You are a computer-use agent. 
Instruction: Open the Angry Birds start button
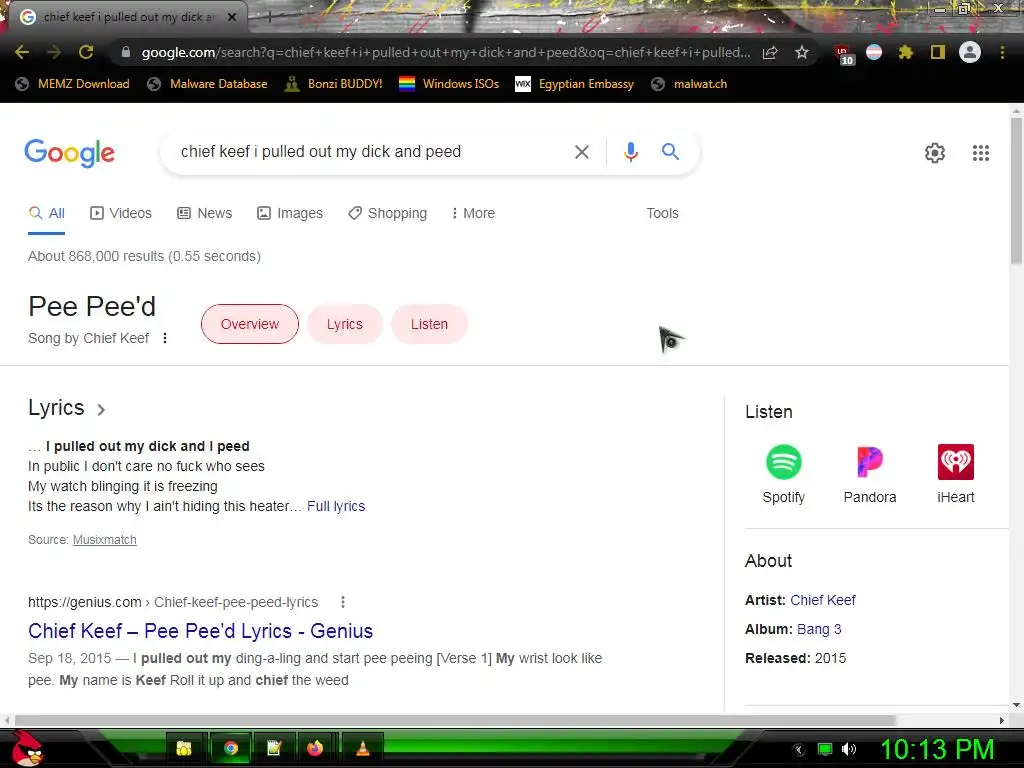(27, 748)
